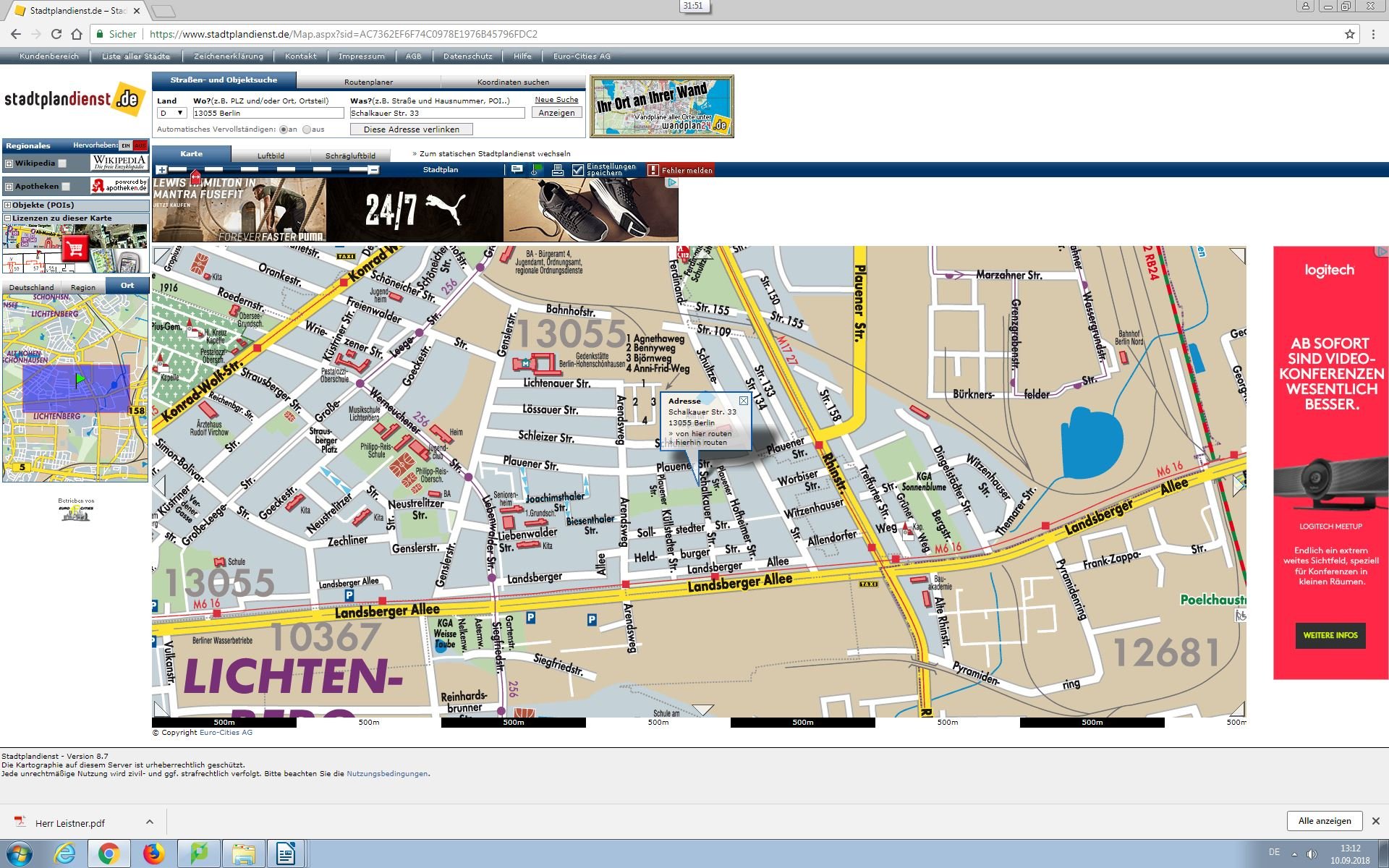This screenshot has height=868, width=1389.
Task: Click the speech bubble comment icon
Action: coord(517,169)
